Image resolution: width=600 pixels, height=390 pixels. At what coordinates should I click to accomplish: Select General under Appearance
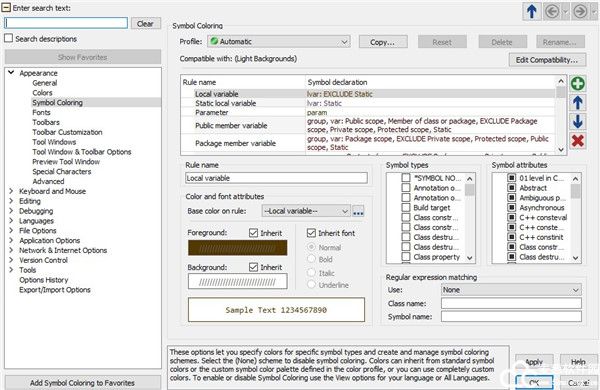45,83
